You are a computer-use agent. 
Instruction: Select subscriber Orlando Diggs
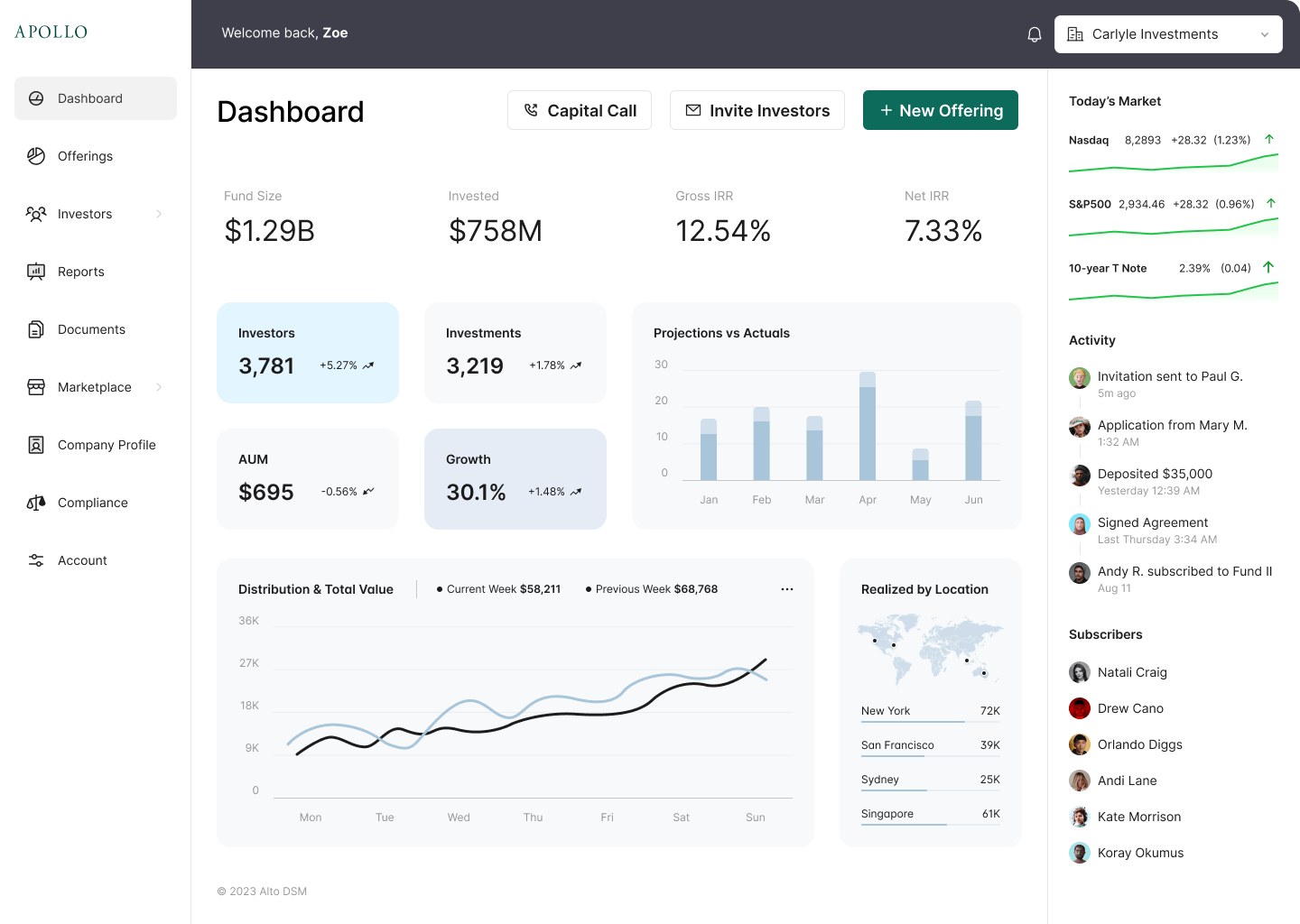tap(1126, 744)
